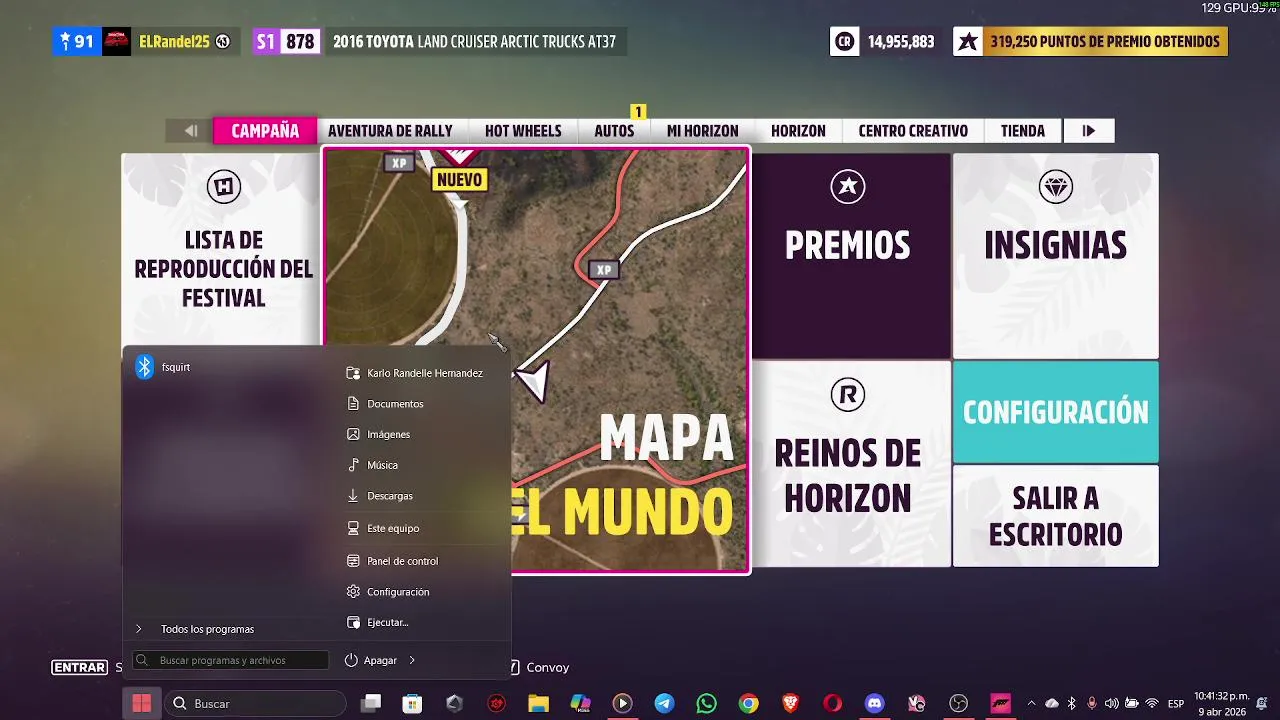Click the XP marker on the map road
Image resolution: width=1280 pixels, height=720 pixels.
603,270
